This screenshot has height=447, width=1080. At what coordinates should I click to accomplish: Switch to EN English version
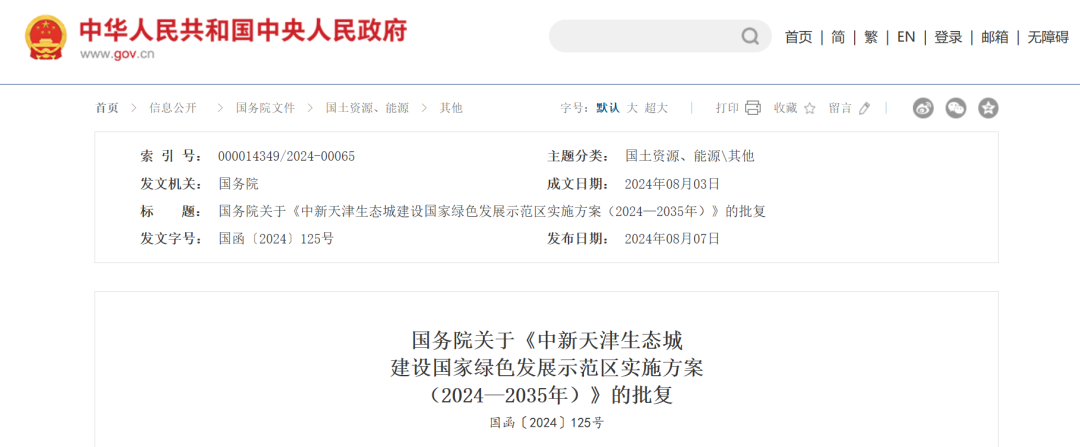[x=906, y=37]
